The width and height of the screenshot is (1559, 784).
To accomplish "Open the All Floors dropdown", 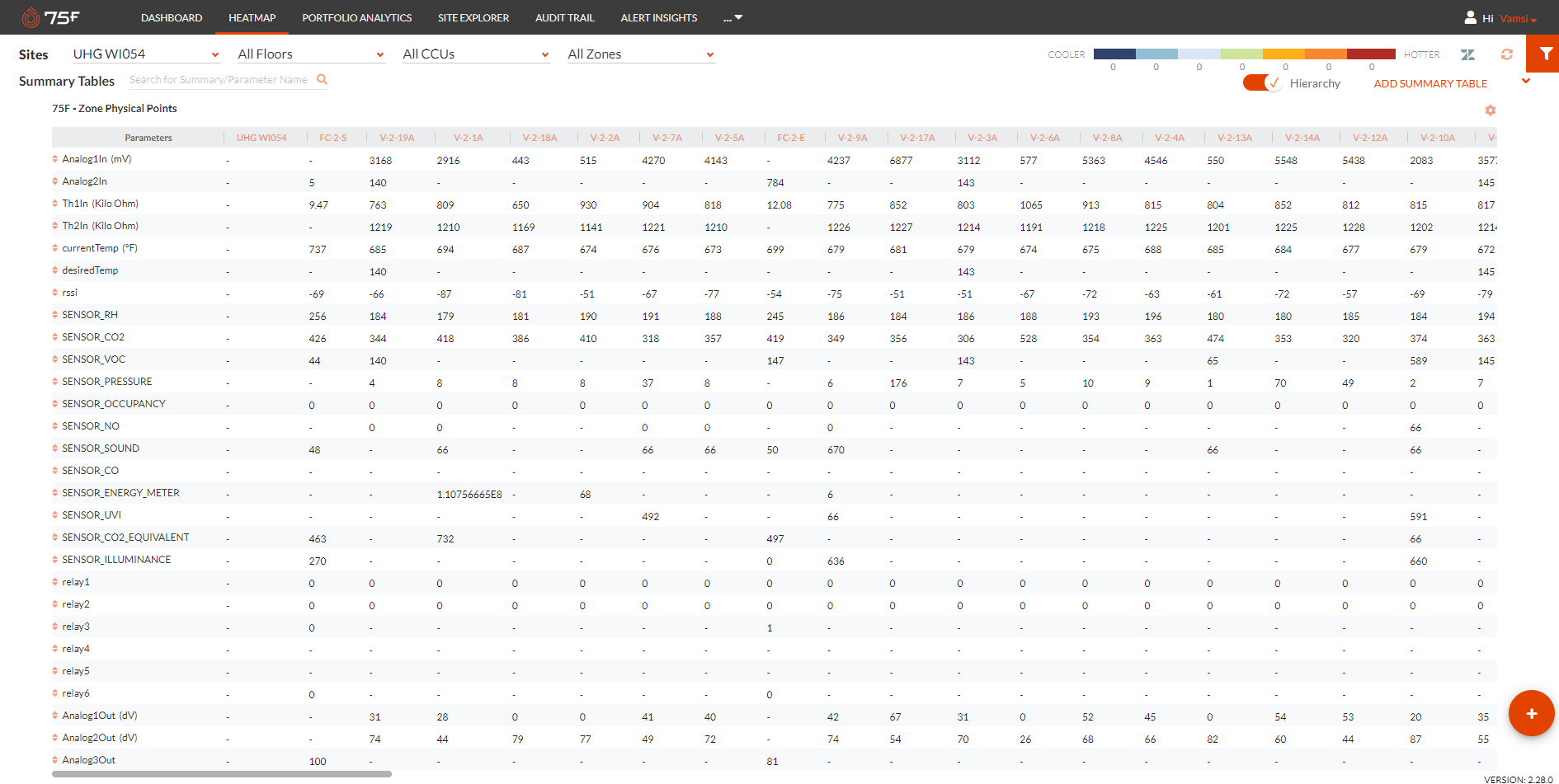I will click(x=311, y=54).
